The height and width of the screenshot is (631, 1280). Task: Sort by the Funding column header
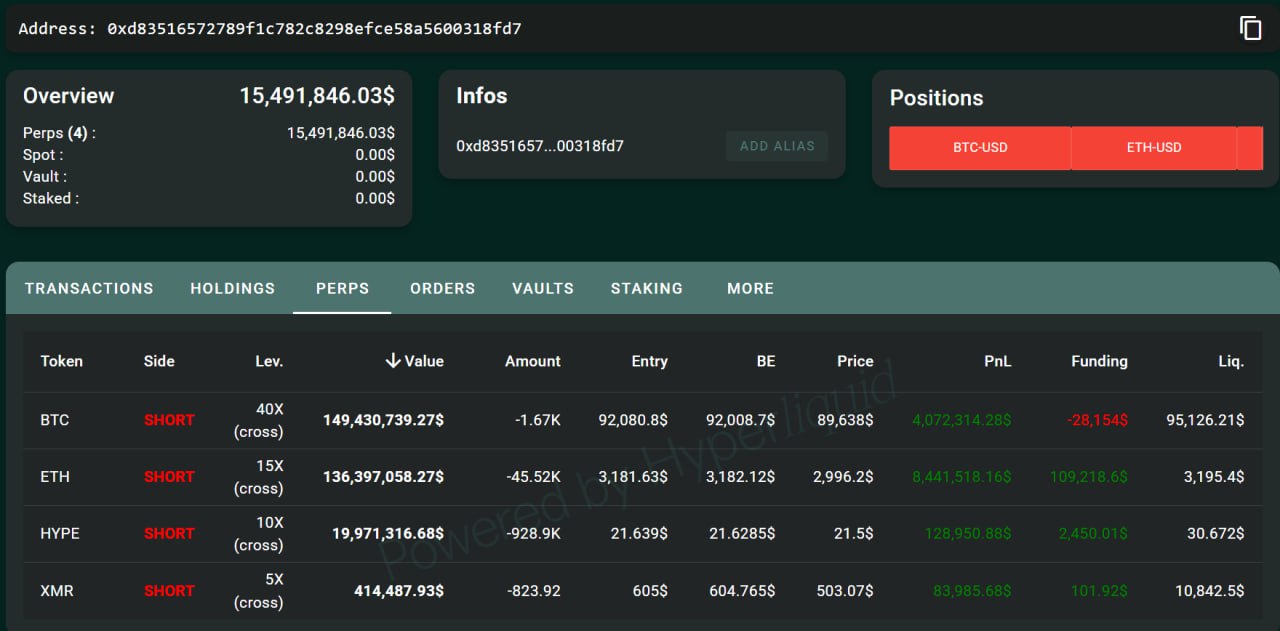coord(1098,361)
